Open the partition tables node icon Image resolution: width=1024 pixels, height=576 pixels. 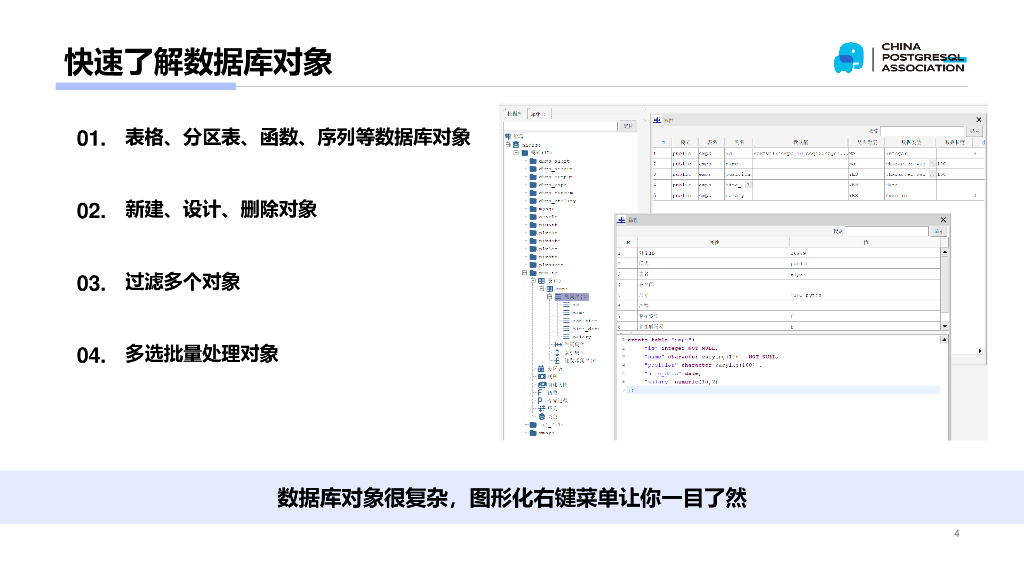[x=541, y=369]
